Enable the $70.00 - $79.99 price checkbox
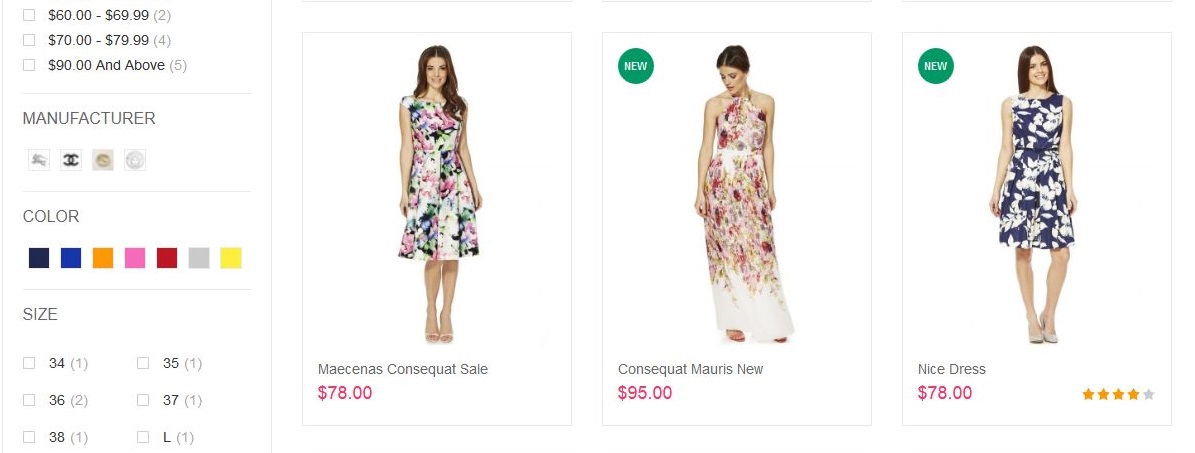 pyautogui.click(x=29, y=40)
